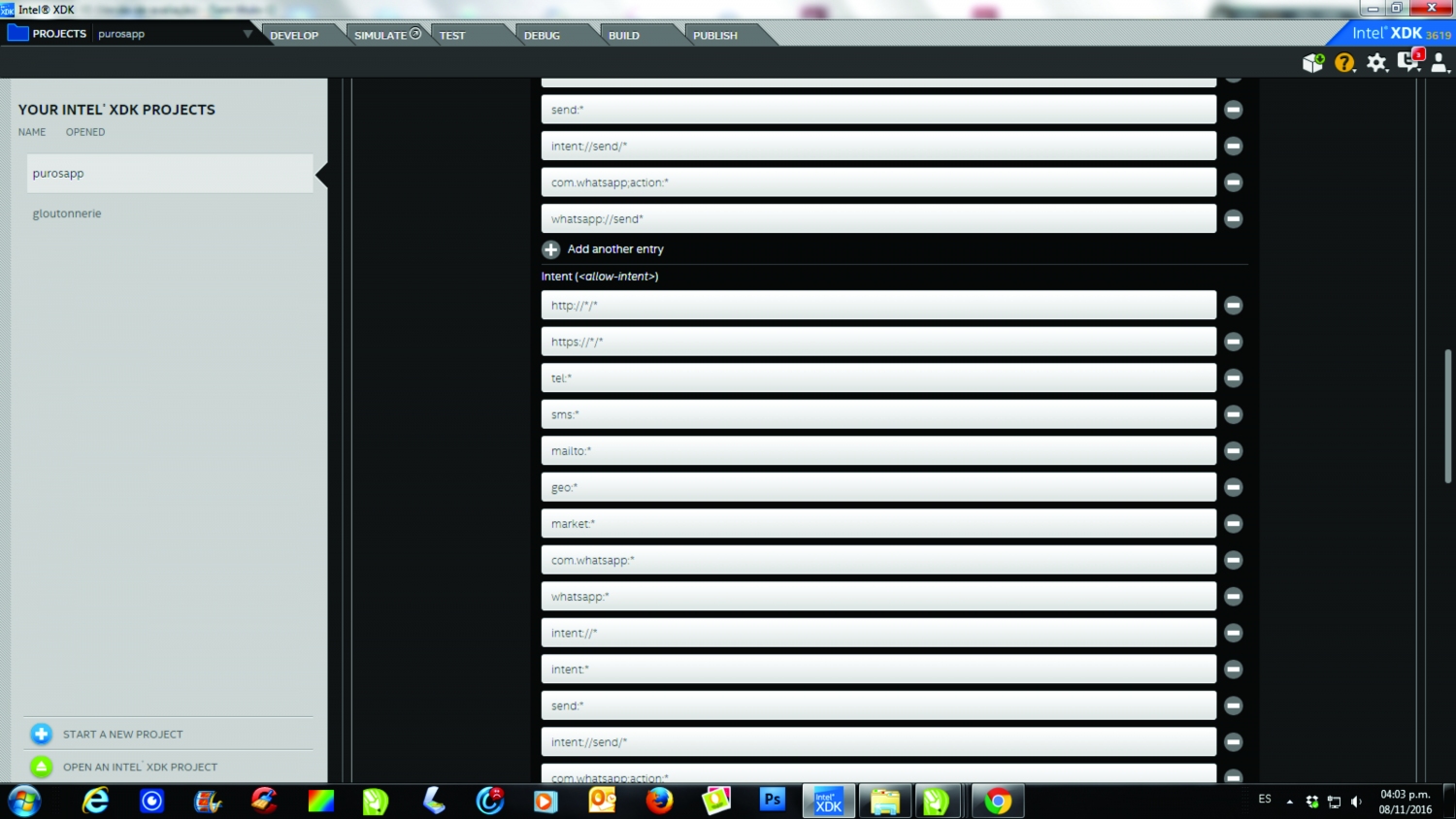This screenshot has height=819, width=1456.
Task: Edit the market:* intent field
Action: tap(878, 523)
